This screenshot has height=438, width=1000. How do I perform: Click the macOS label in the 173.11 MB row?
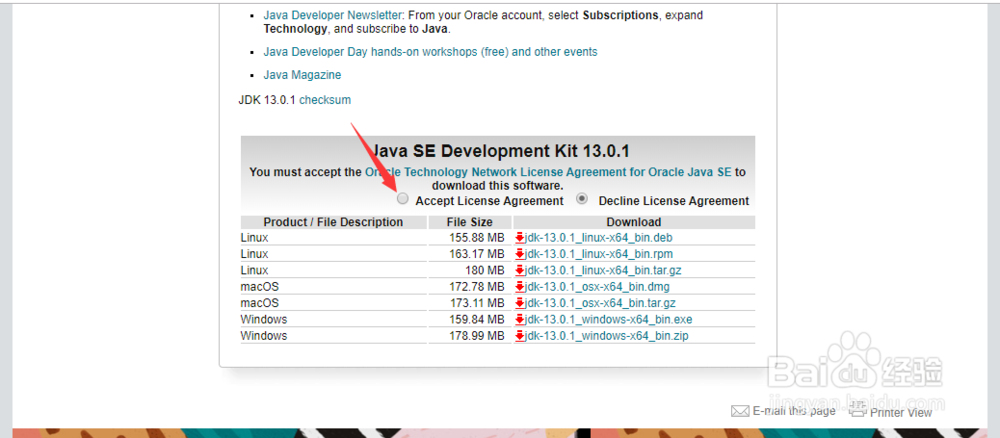(260, 303)
